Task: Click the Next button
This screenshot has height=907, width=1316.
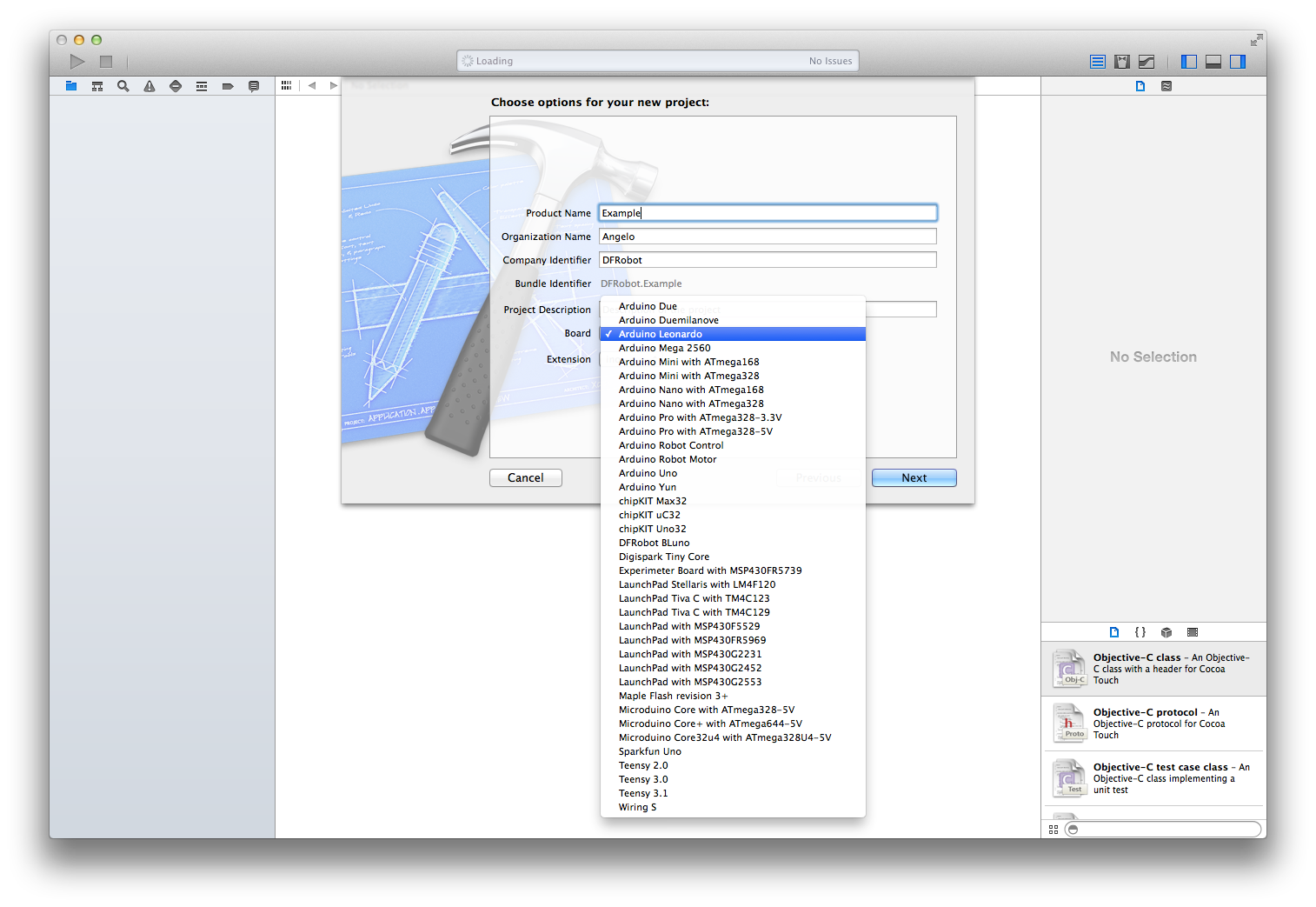Action: tap(914, 477)
